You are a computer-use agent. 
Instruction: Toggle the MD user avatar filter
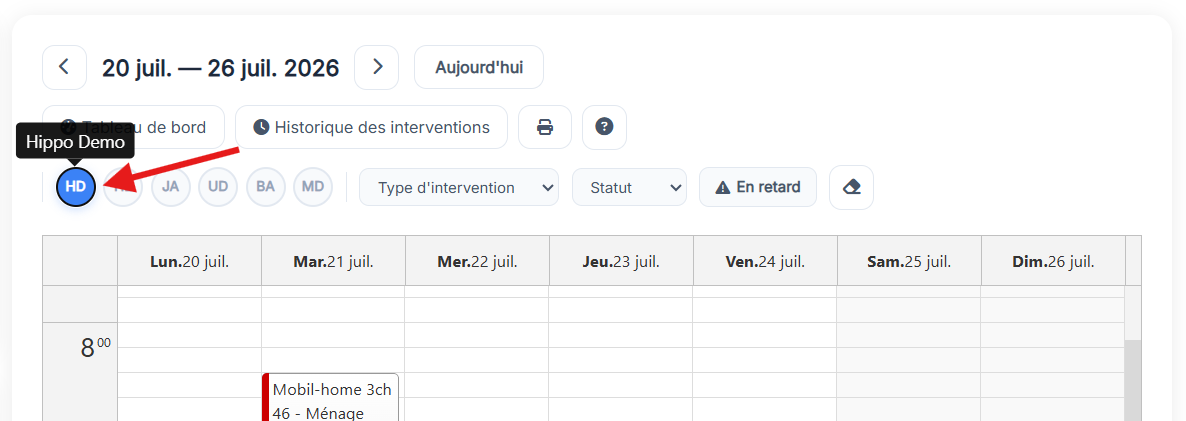[313, 187]
